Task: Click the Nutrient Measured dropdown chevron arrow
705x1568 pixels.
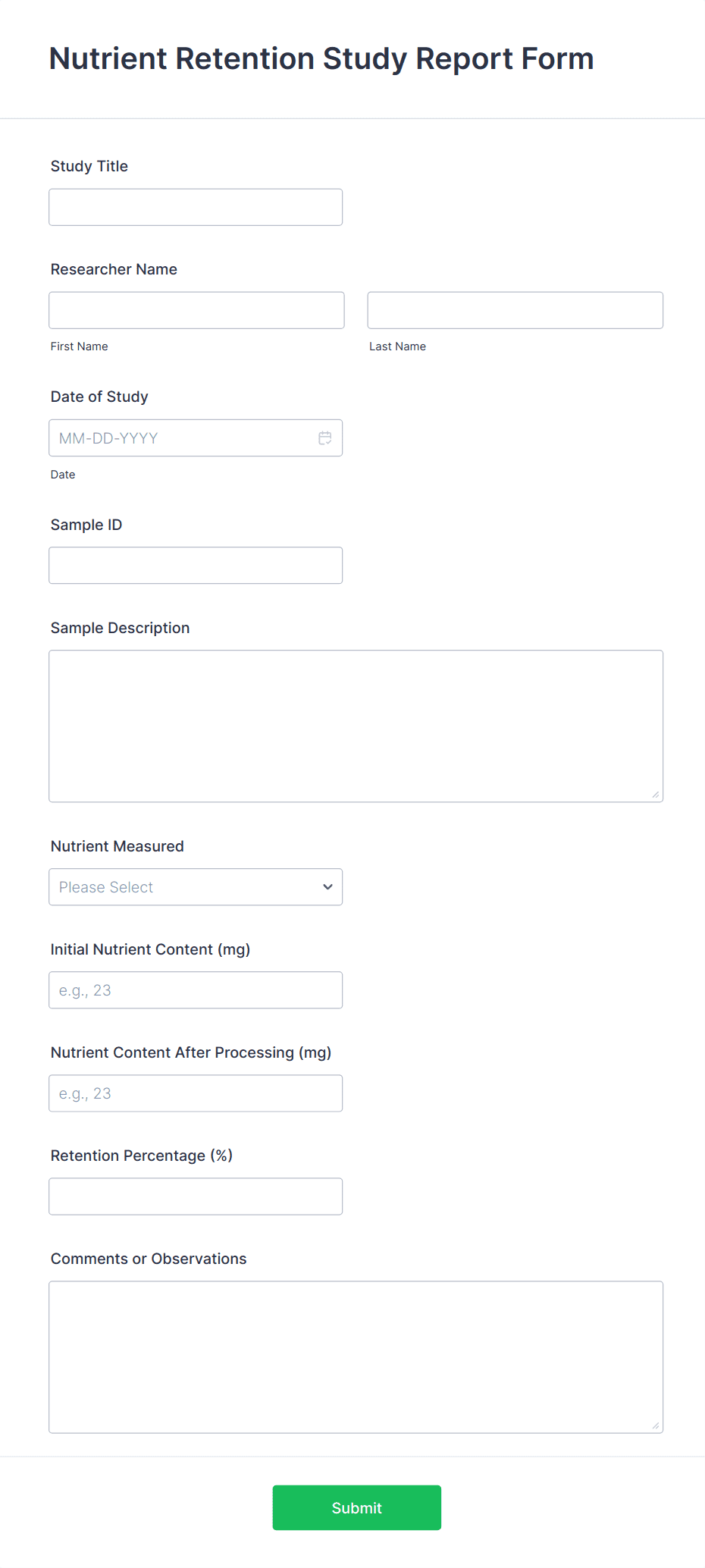Action: click(327, 887)
